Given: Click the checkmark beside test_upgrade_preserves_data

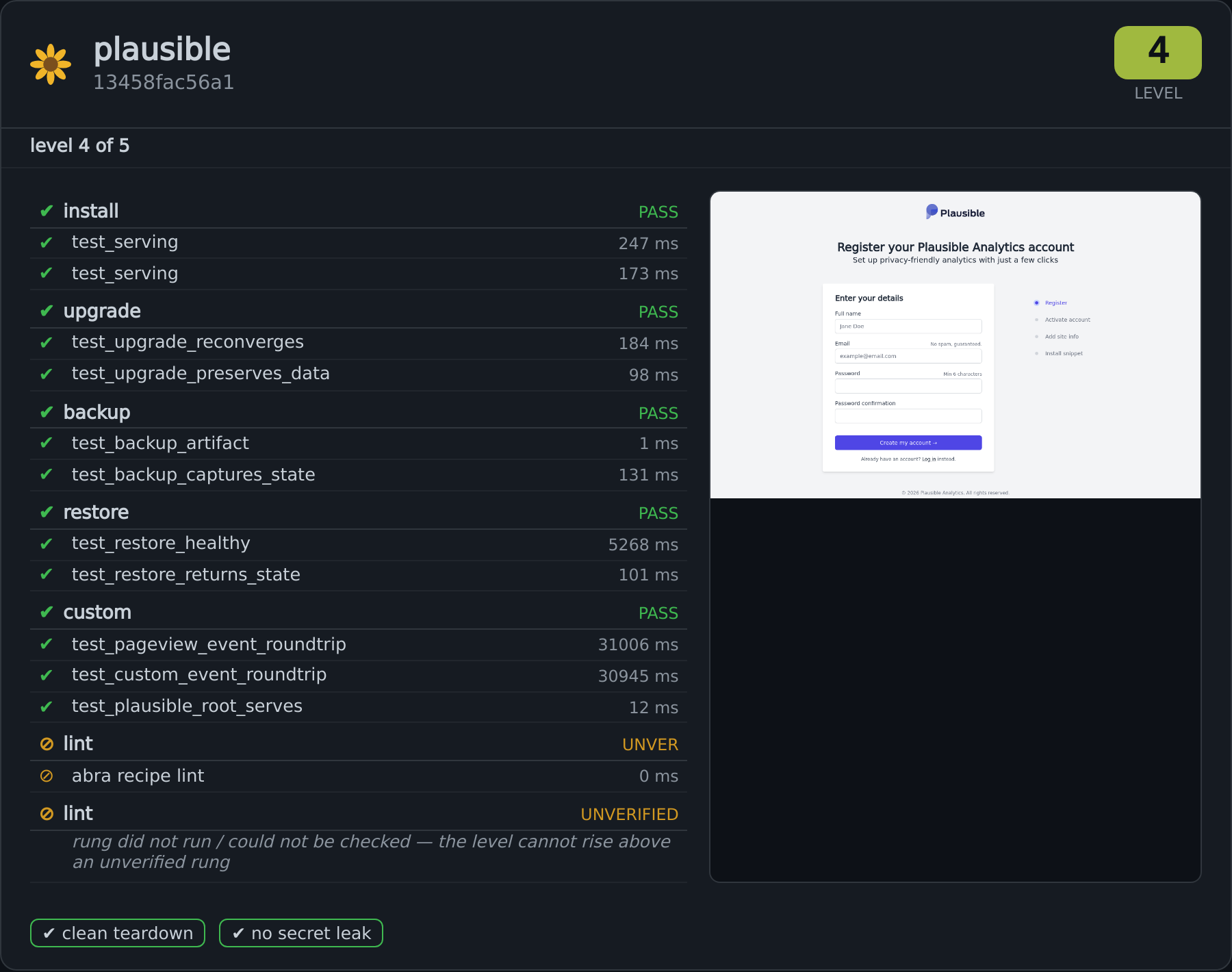Looking at the screenshot, I should pos(47,374).
